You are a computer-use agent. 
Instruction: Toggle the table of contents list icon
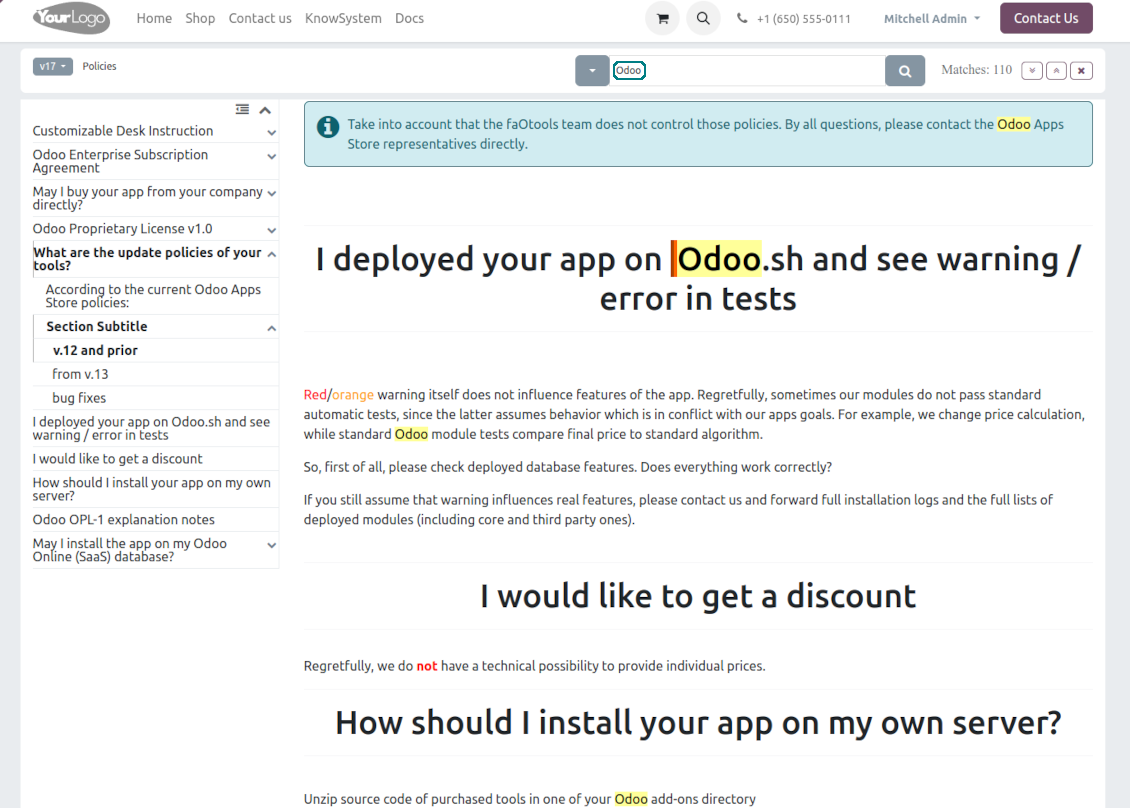[242, 110]
